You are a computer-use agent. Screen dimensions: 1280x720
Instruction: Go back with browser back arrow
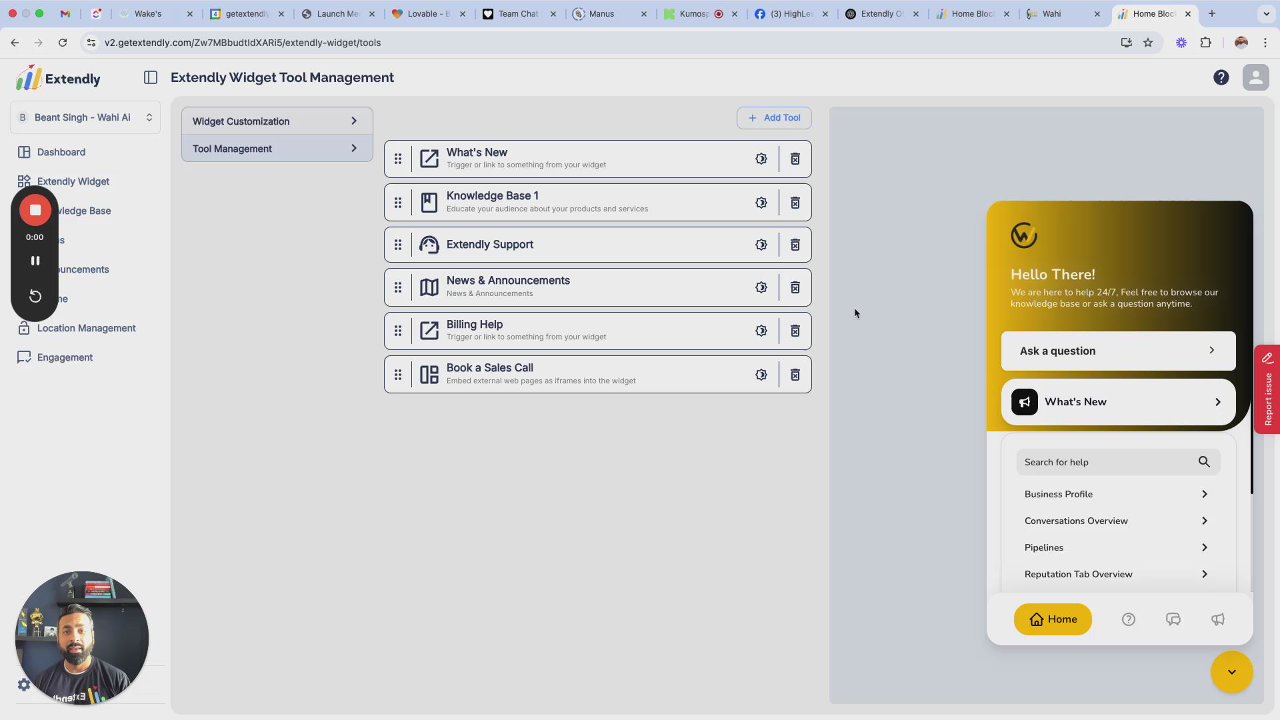click(15, 43)
